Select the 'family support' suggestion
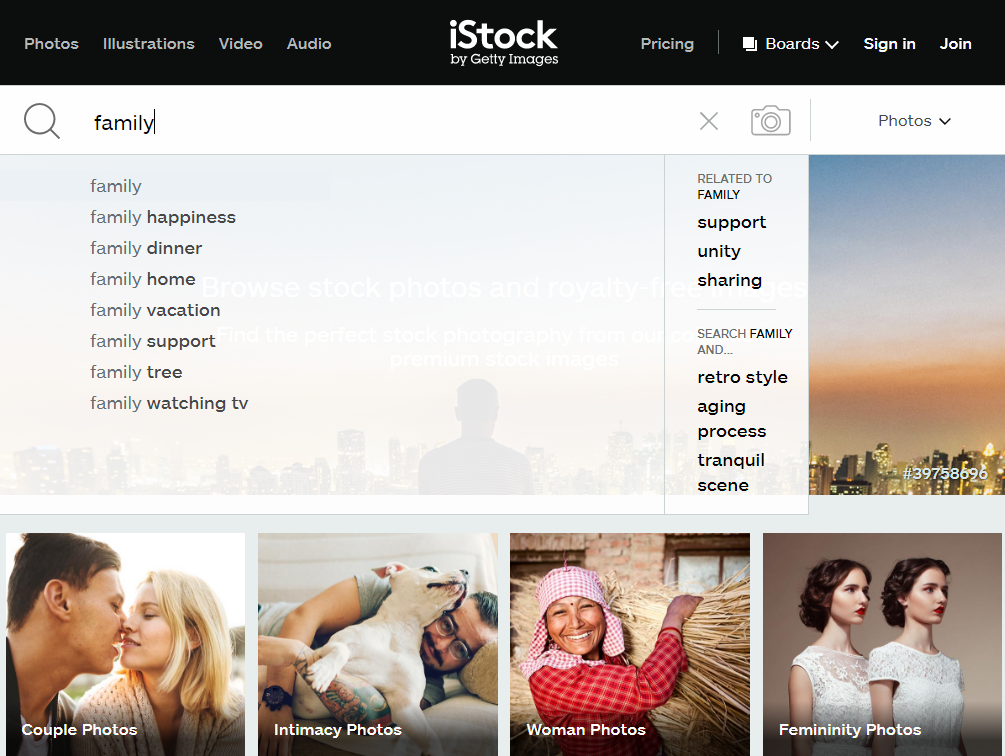1005x756 pixels. 153,341
